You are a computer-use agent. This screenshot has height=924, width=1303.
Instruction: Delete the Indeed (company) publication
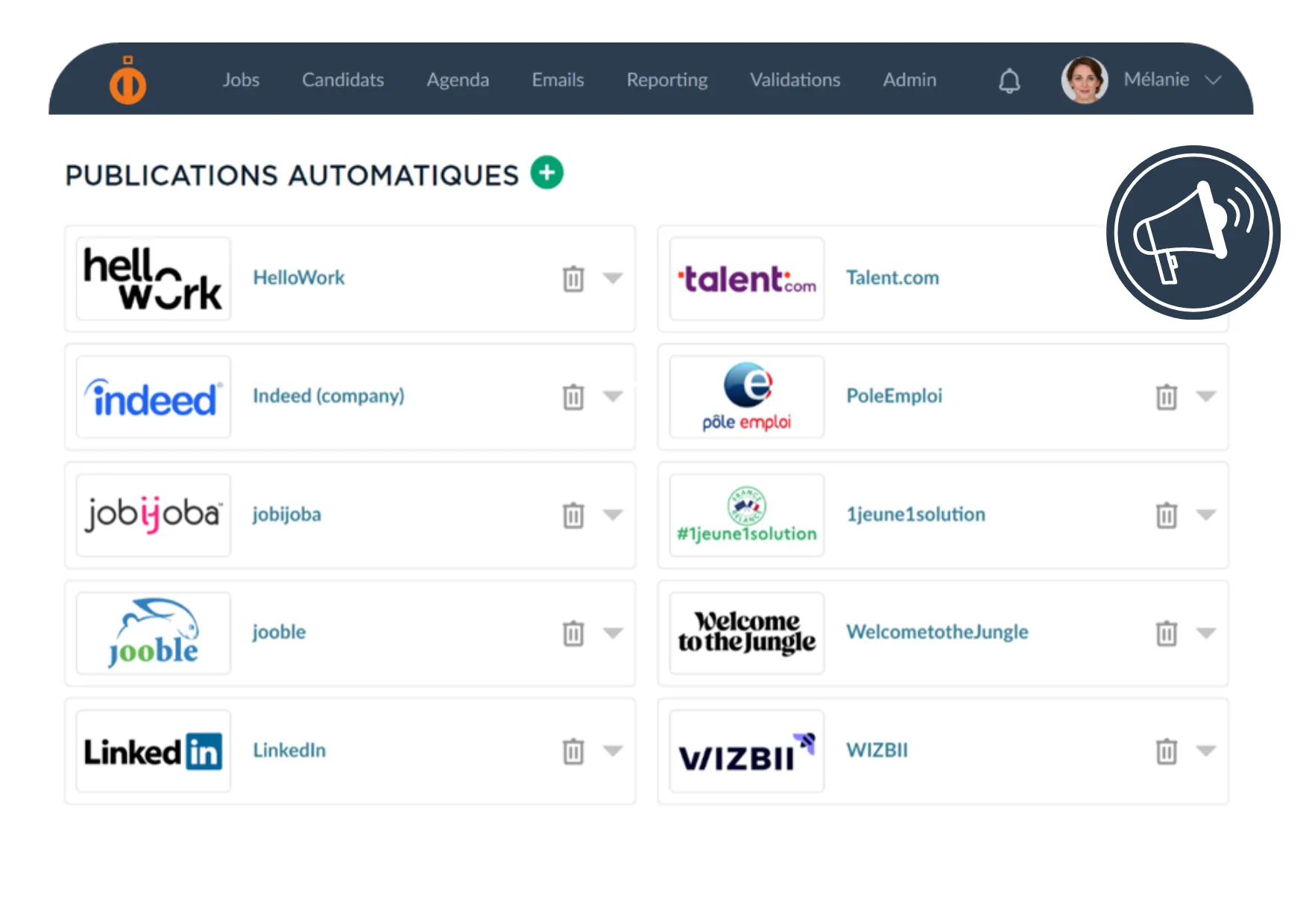pos(573,396)
